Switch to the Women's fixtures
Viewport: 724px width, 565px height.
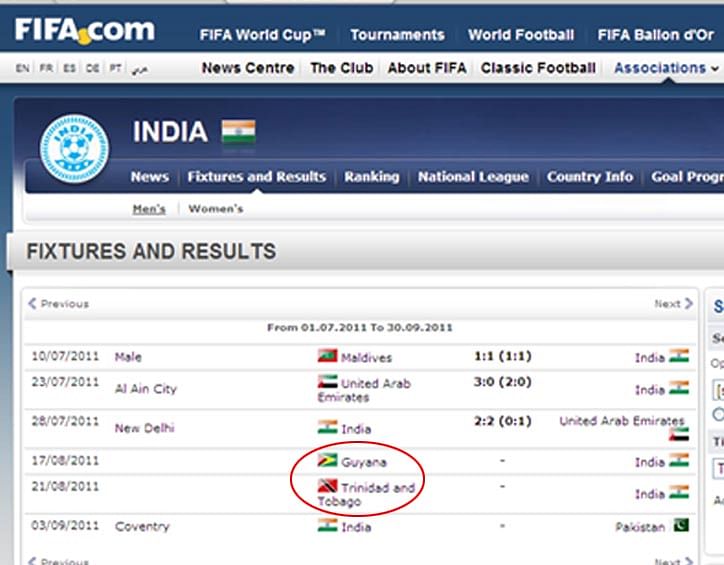[216, 209]
